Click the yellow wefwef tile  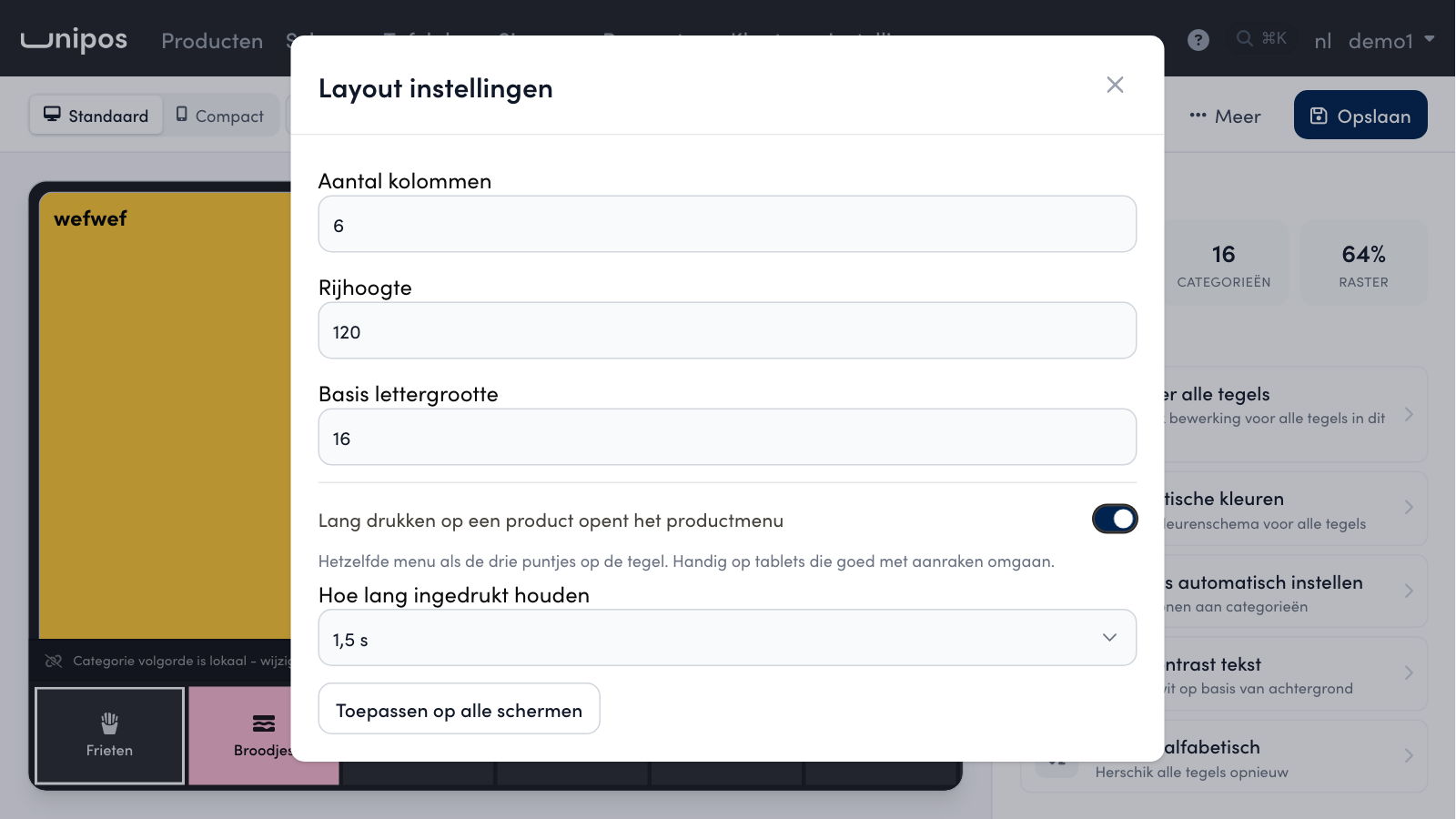(166, 414)
